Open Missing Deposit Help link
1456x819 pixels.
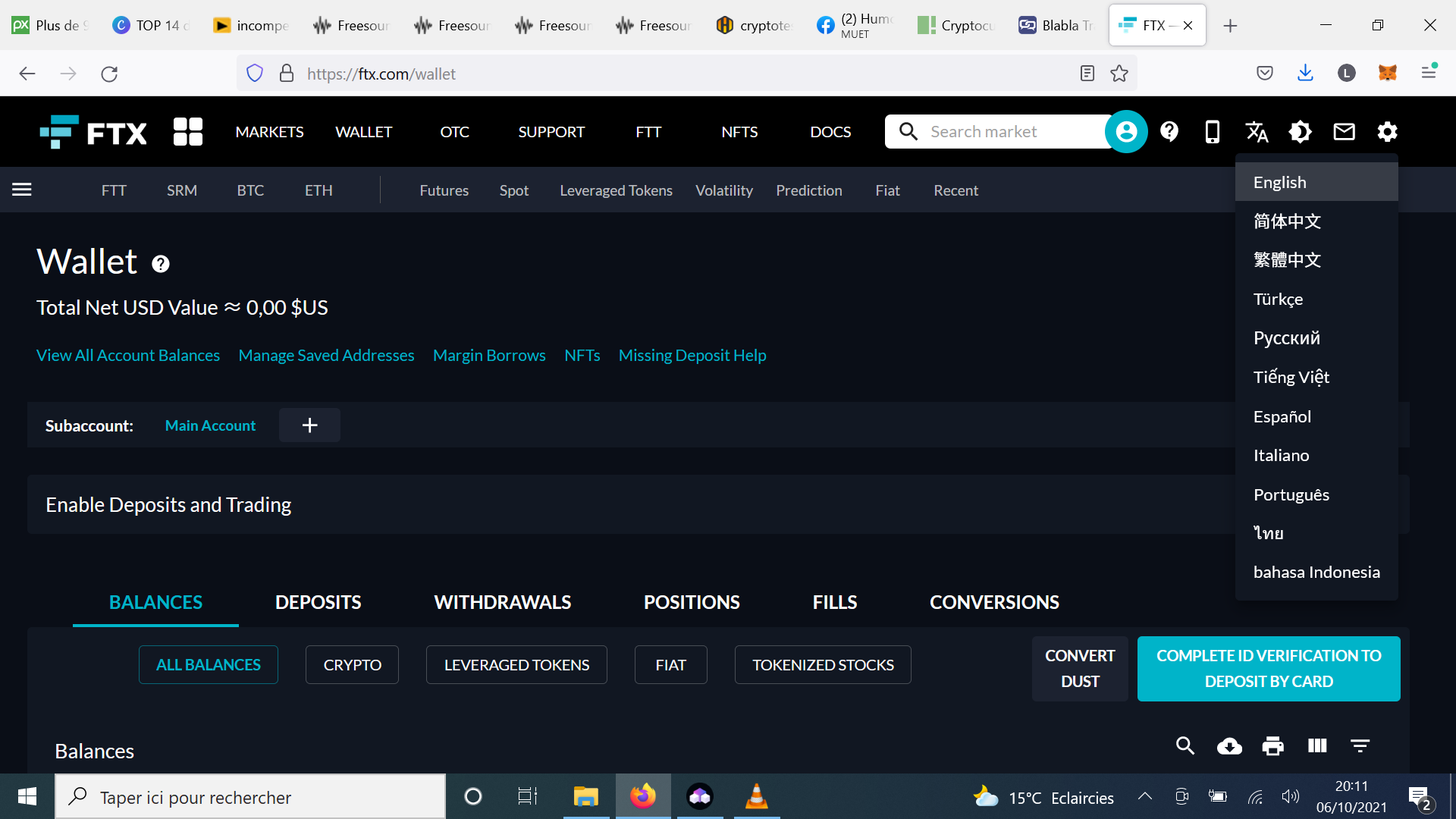click(x=692, y=356)
